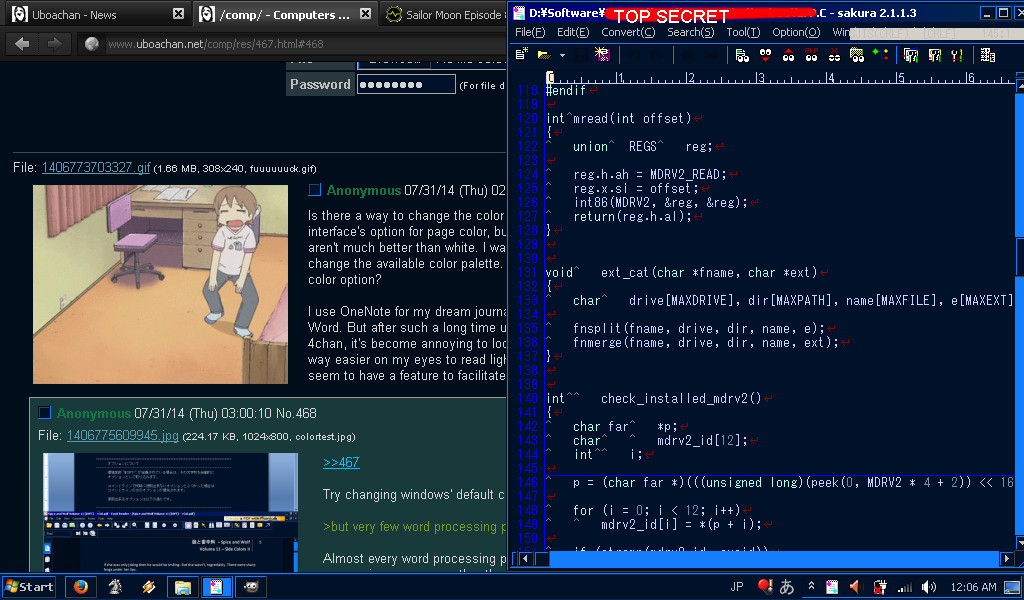Click the Password input field
Screen dimensions: 1024x600
coord(406,84)
